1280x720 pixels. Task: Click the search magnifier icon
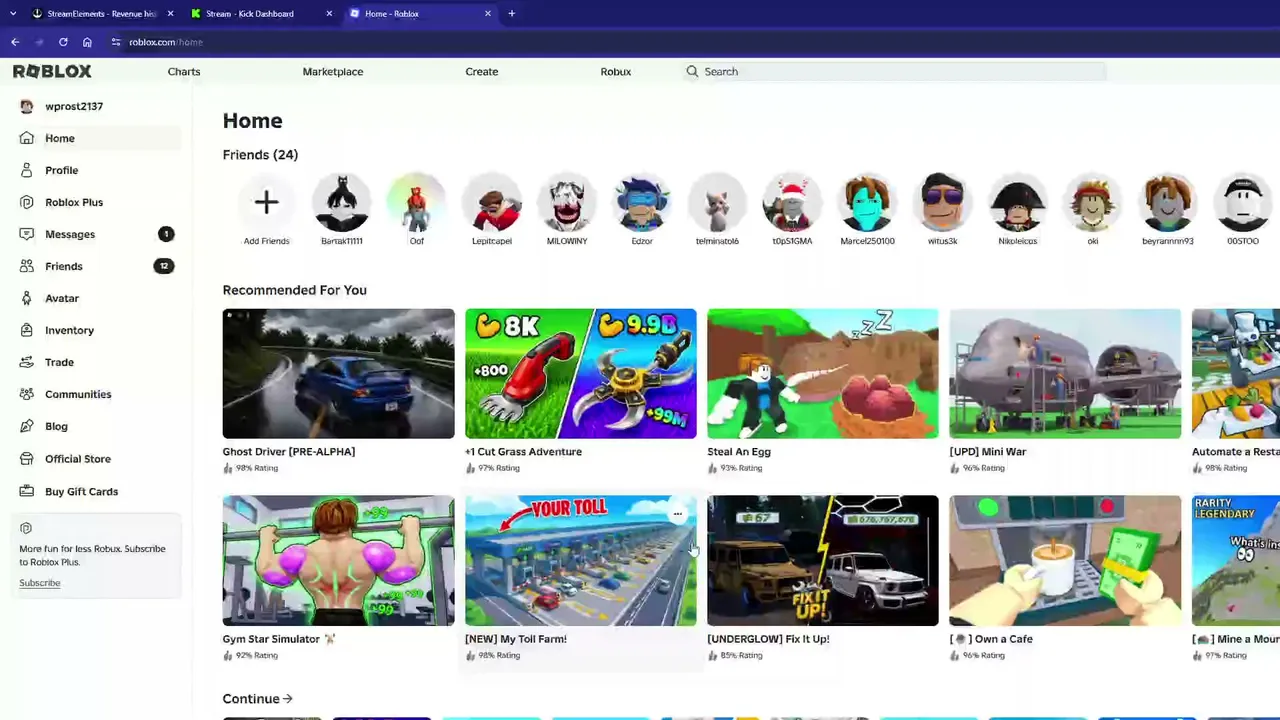692,71
